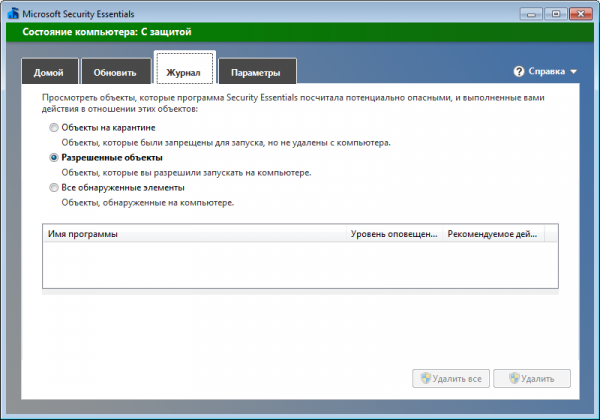The image size is (600, 420).
Task: Click the Объекты, которые вы разрешили description
Action: click(186, 173)
